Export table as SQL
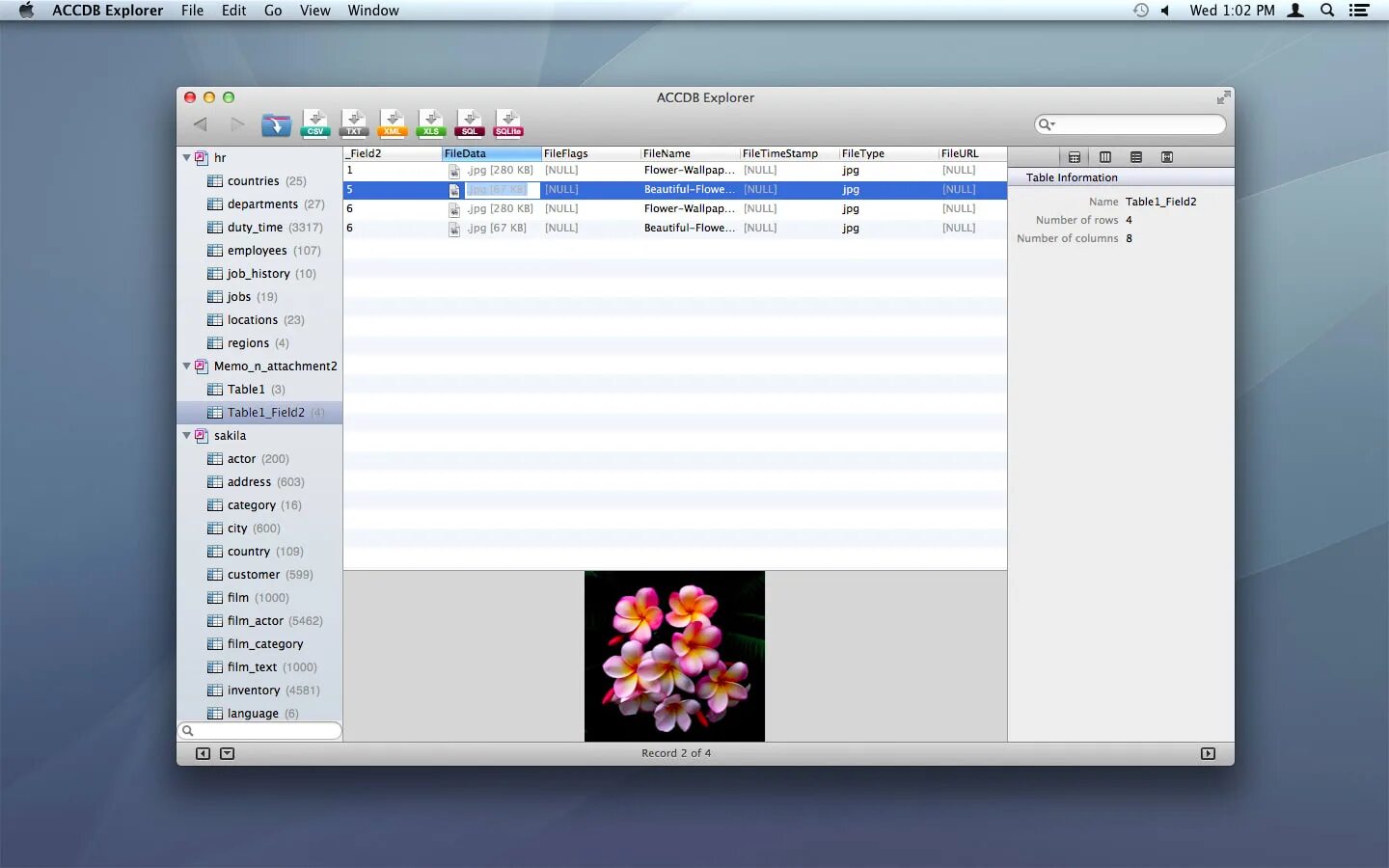 (470, 122)
